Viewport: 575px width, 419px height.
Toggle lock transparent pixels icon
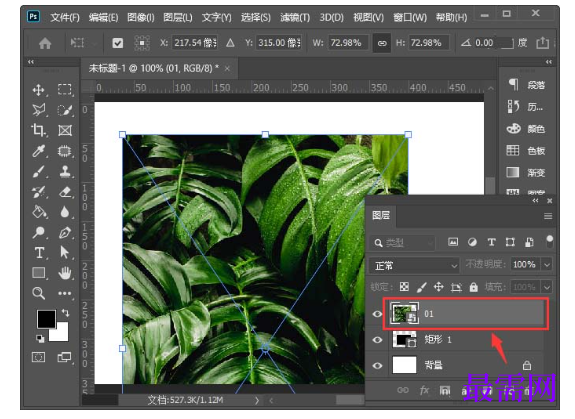point(404,287)
